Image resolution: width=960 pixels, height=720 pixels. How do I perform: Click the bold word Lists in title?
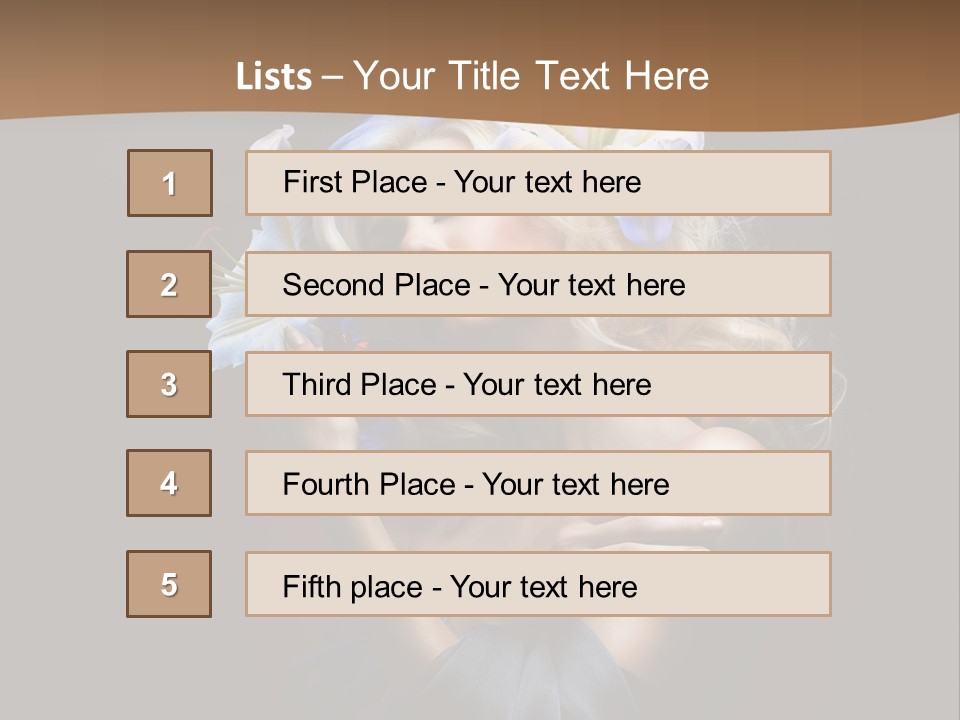[273, 77]
